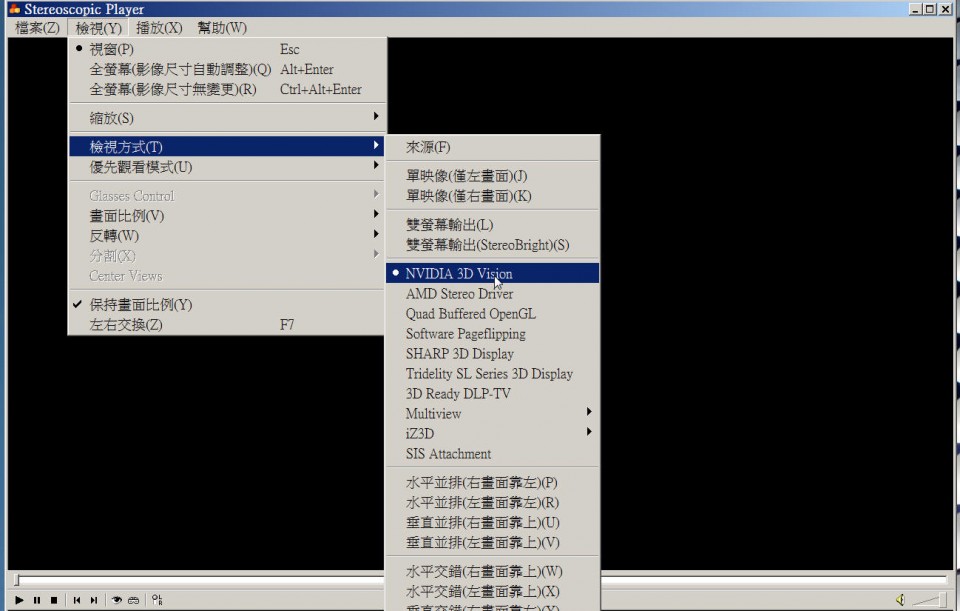Select 視窗(P) windowed mode radio option
Screen dimensions: 960x611
point(227,49)
